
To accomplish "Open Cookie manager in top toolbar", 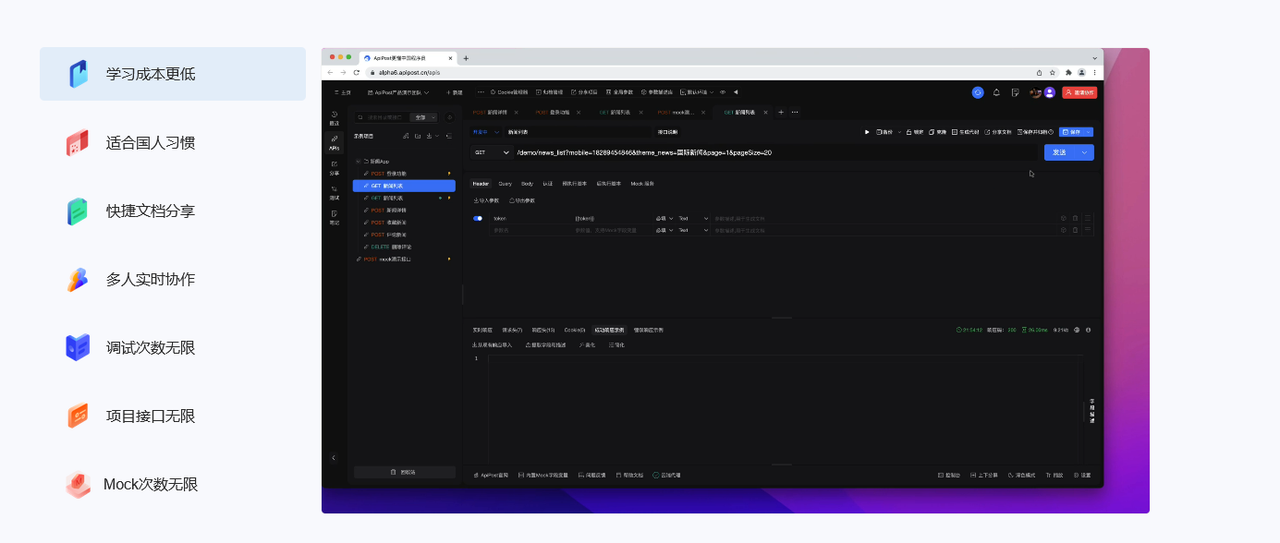I will click(x=509, y=92).
